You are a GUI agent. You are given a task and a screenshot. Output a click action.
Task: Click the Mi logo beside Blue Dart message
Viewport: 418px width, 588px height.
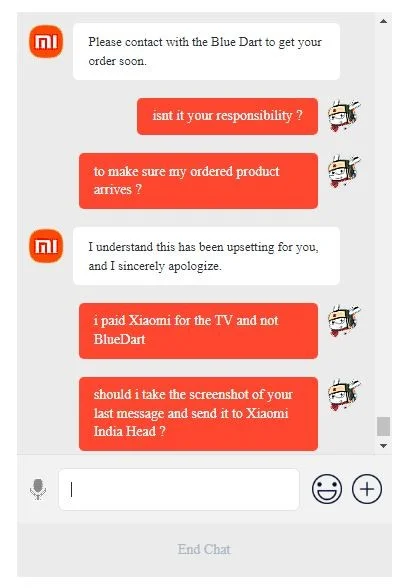pyautogui.click(x=46, y=42)
